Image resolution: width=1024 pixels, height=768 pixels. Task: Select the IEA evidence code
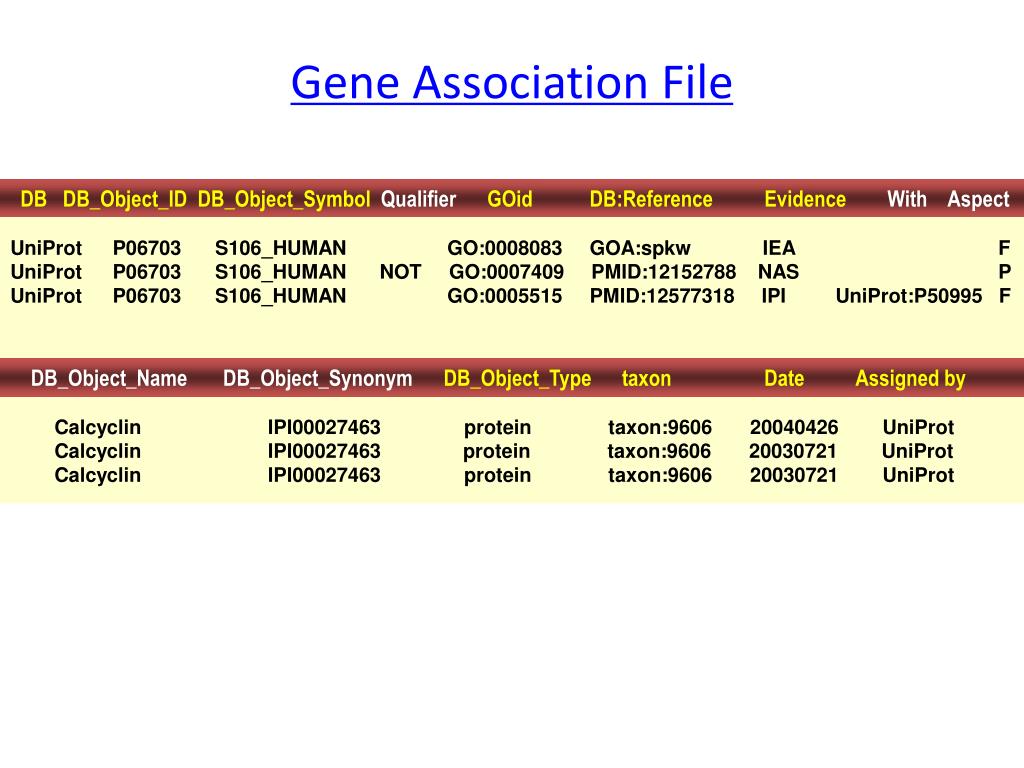tap(779, 248)
